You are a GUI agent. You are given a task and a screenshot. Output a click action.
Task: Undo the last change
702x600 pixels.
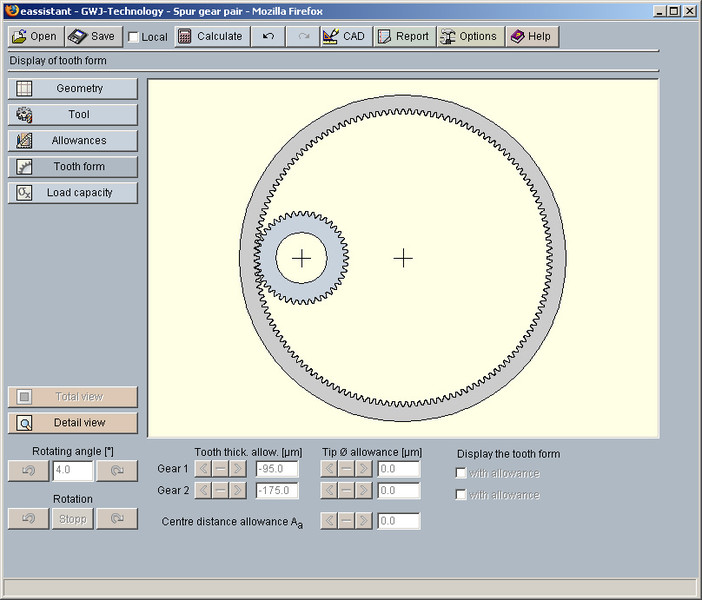coord(267,36)
